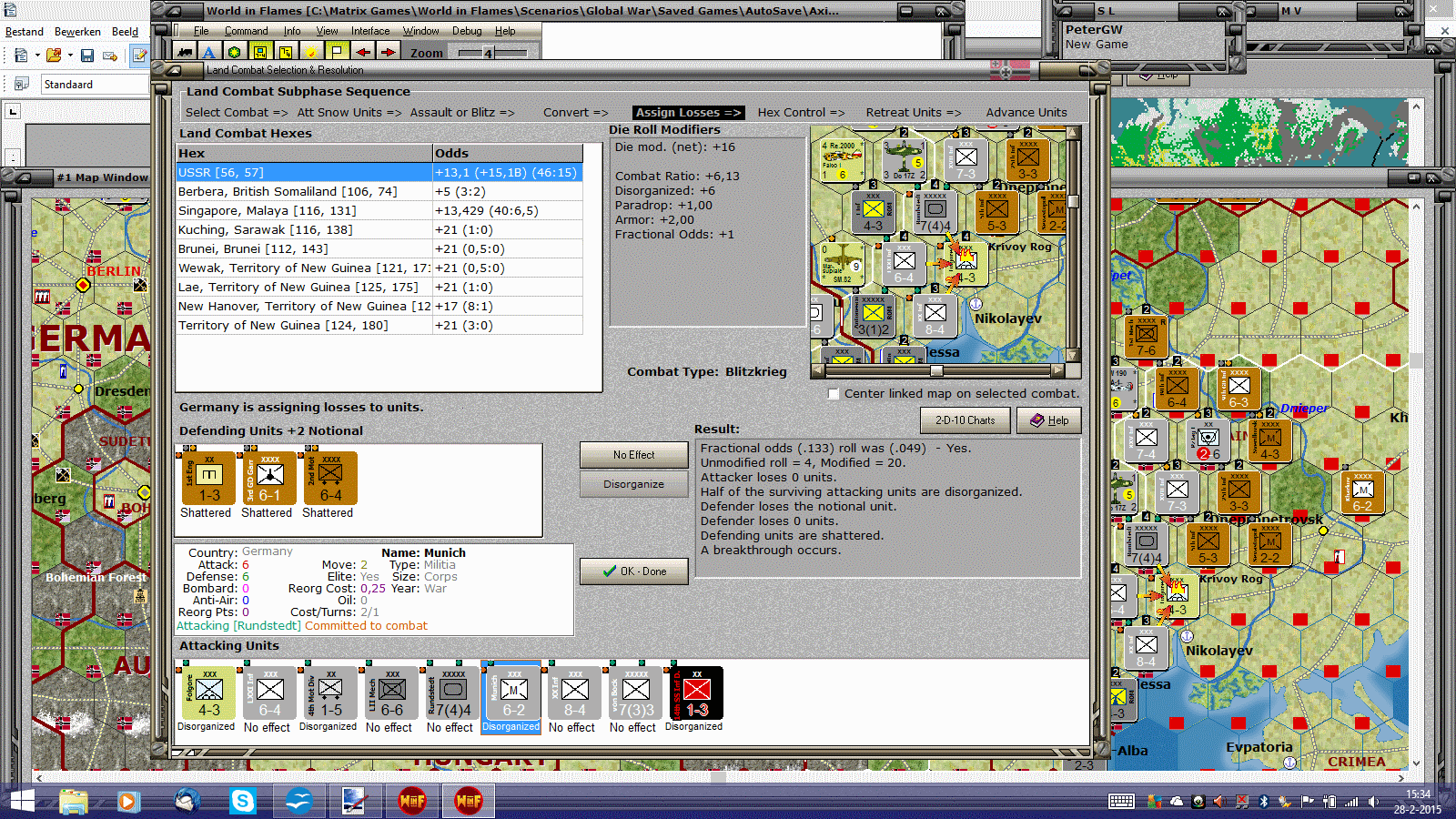This screenshot has width=1456, height=819.
Task: Open the Info menu
Action: [292, 31]
